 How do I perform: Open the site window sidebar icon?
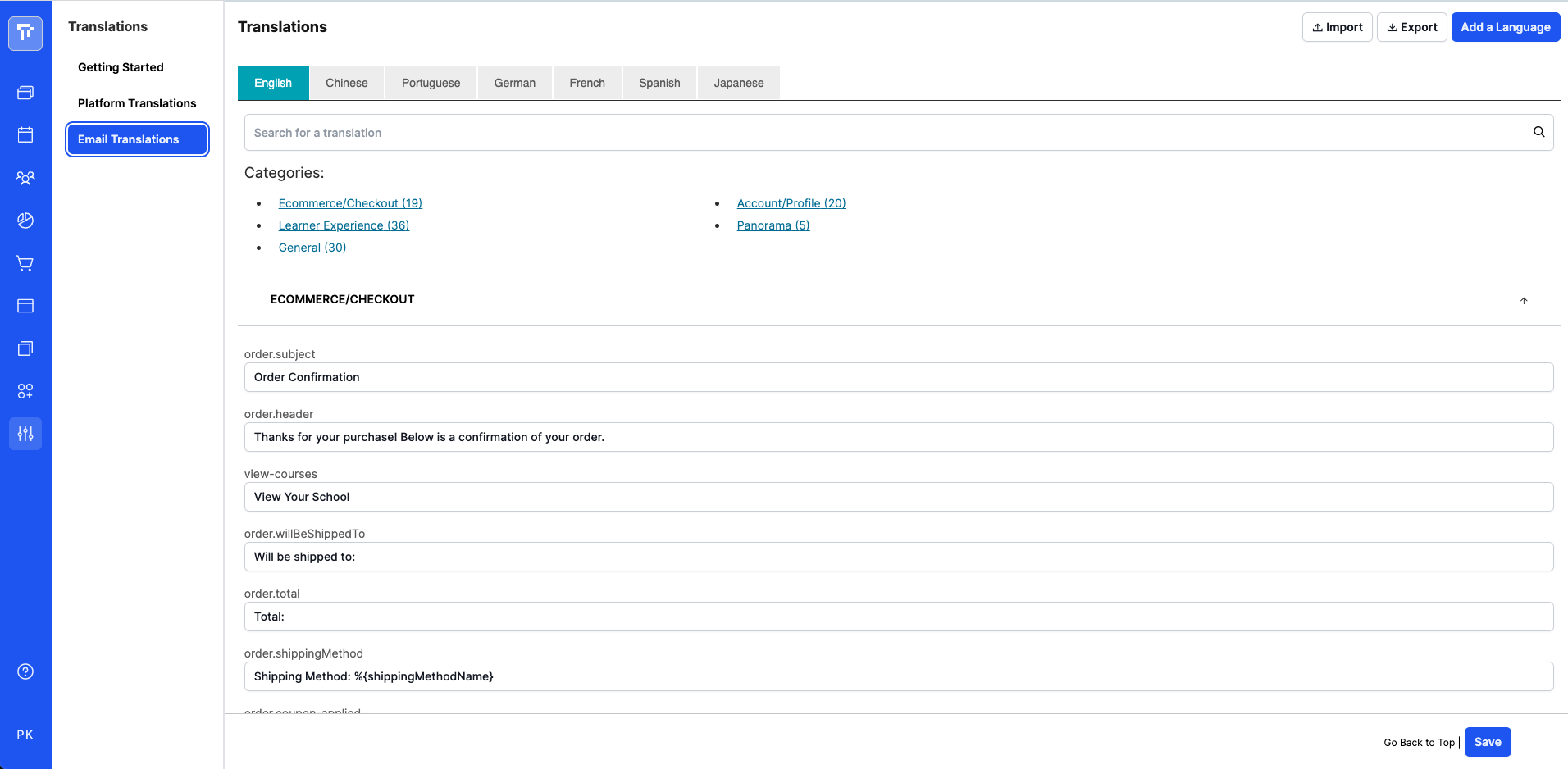coord(25,306)
